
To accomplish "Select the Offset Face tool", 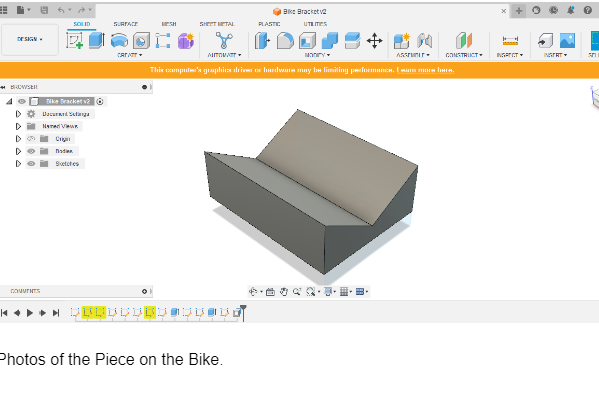I will pos(352,40).
